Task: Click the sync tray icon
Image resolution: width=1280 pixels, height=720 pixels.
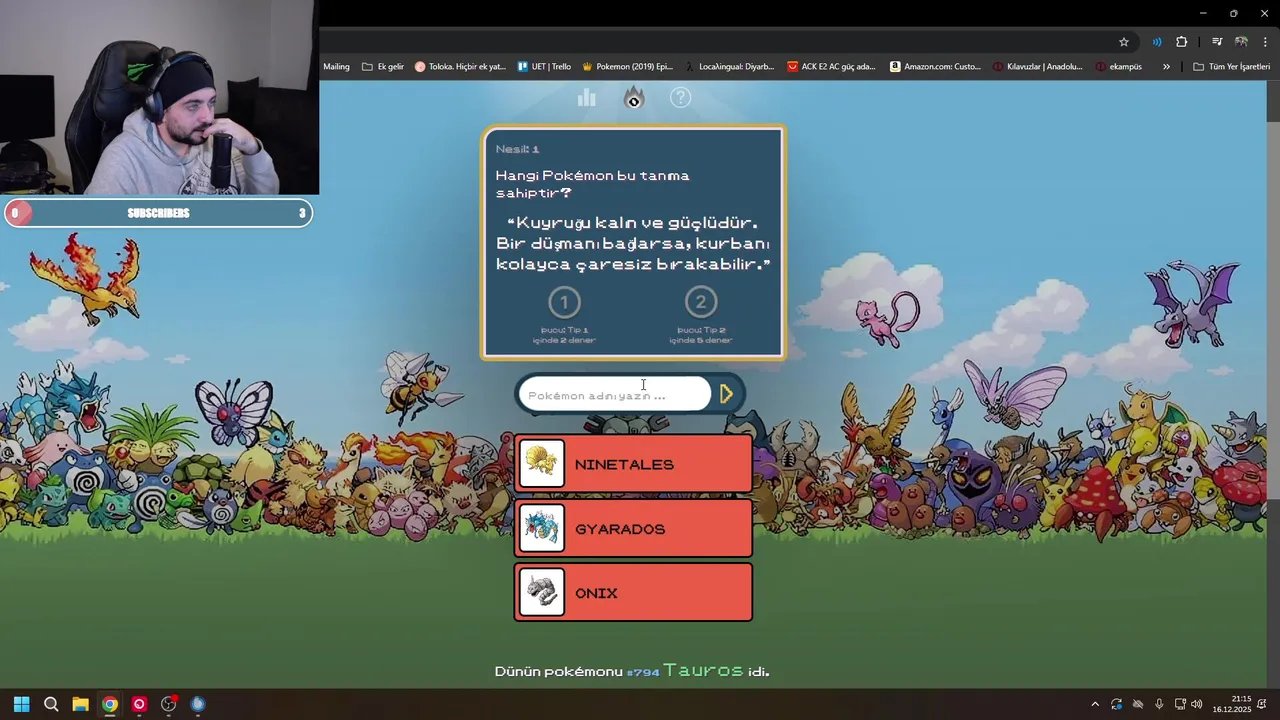Action: pyautogui.click(x=1116, y=705)
